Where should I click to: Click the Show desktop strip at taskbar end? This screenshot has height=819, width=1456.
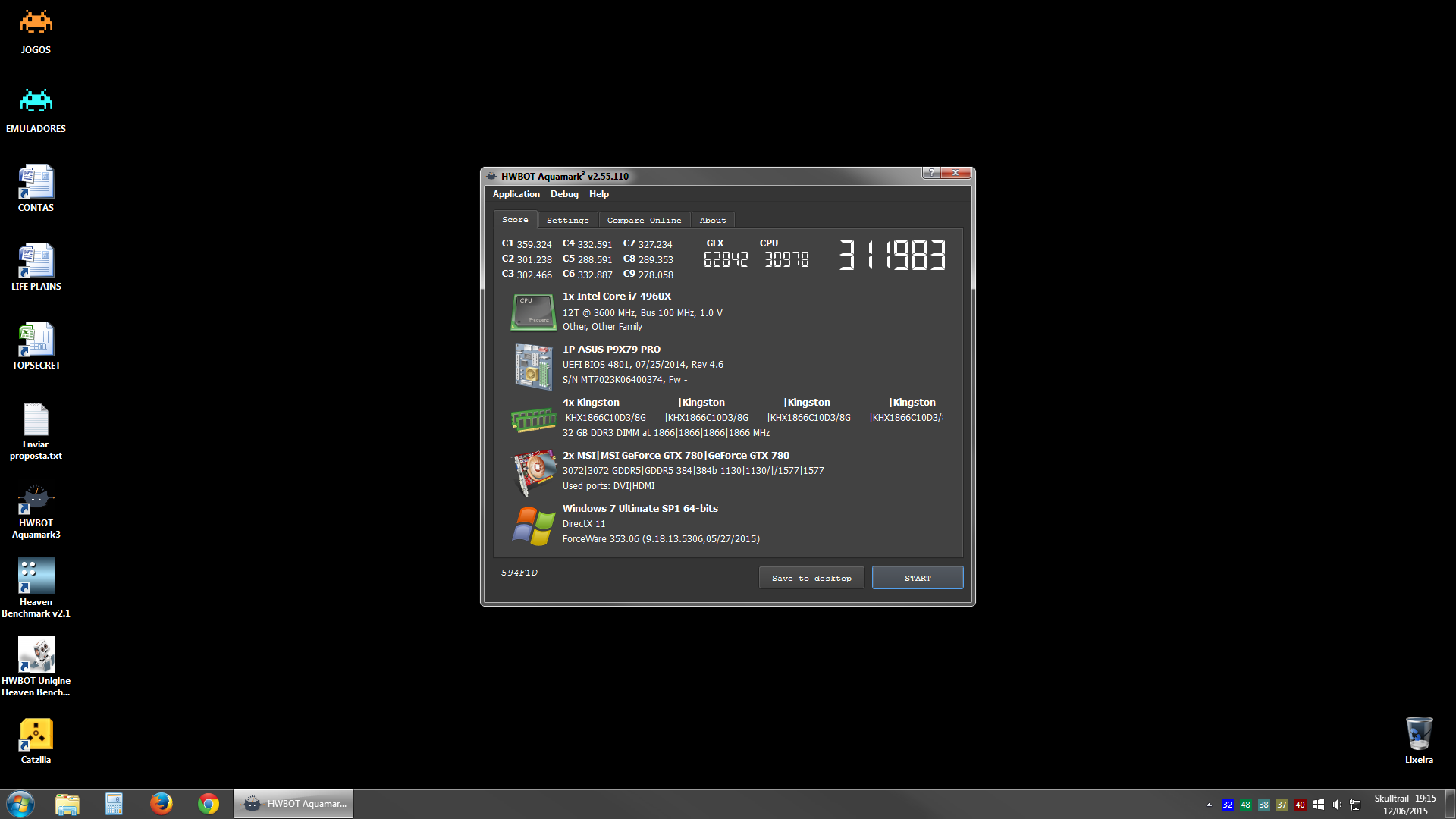[x=1450, y=804]
